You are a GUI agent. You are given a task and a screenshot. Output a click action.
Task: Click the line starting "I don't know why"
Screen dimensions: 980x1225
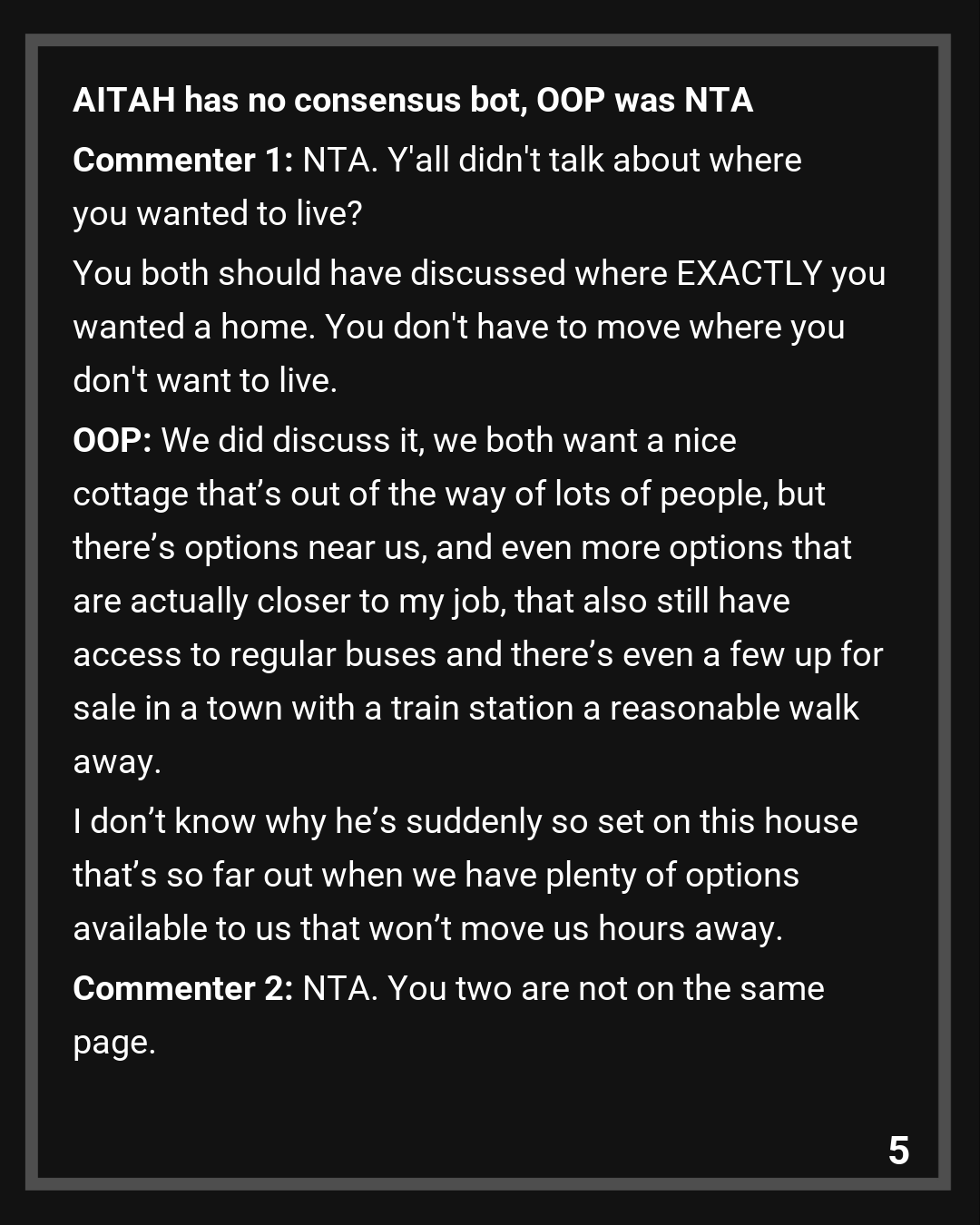465,822
